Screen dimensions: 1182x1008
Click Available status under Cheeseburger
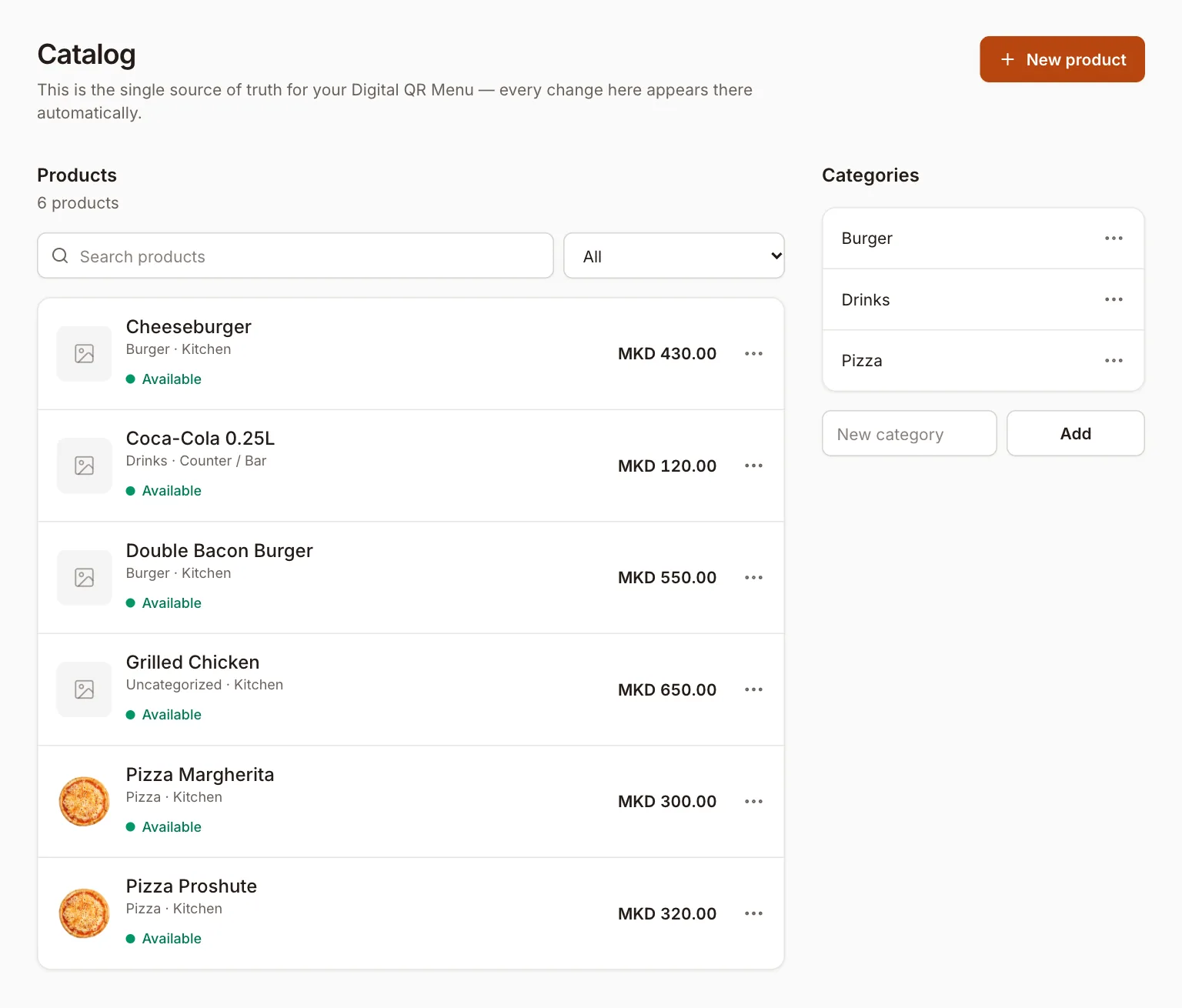click(164, 379)
